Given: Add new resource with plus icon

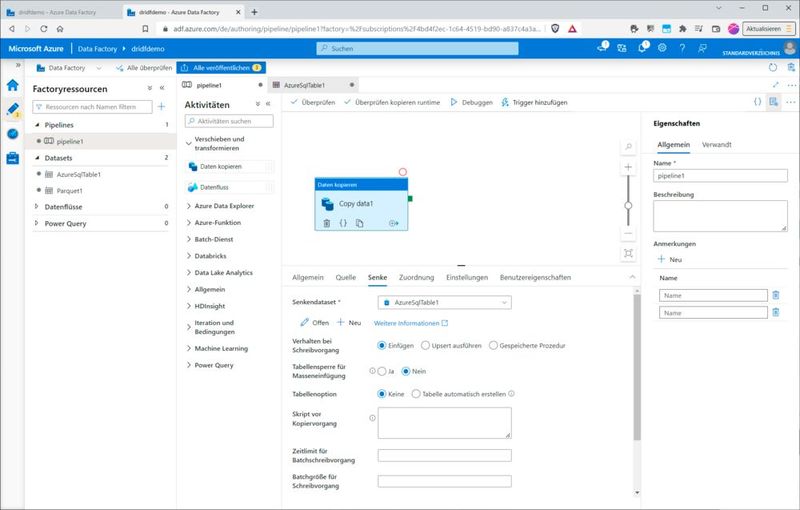Looking at the screenshot, I should 161,107.
